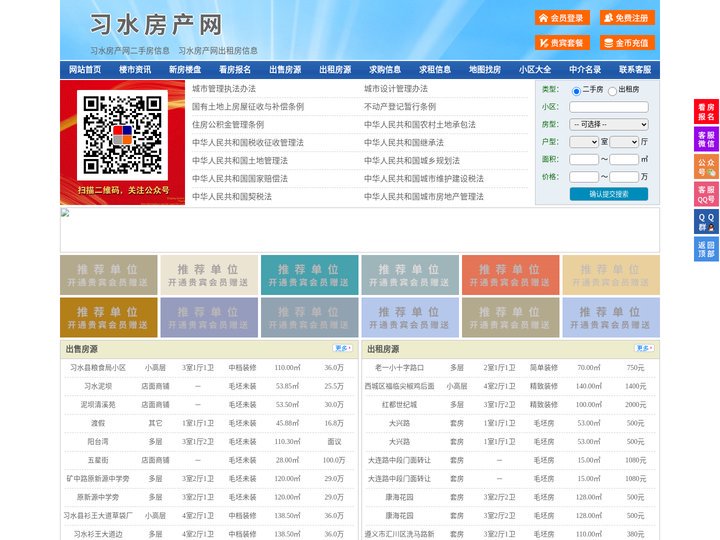The width and height of the screenshot is (720, 540).
Task: Open the 出售房源 nav item
Action: tap(285, 70)
